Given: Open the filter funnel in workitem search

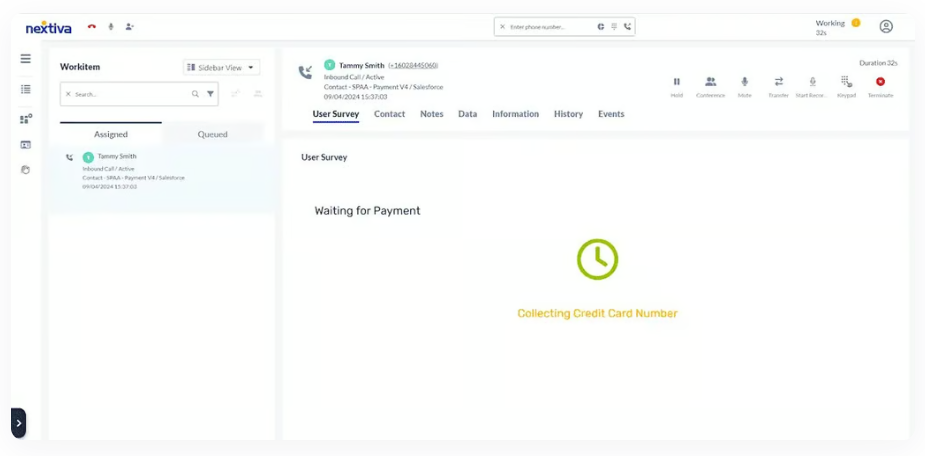Looking at the screenshot, I should 210,94.
